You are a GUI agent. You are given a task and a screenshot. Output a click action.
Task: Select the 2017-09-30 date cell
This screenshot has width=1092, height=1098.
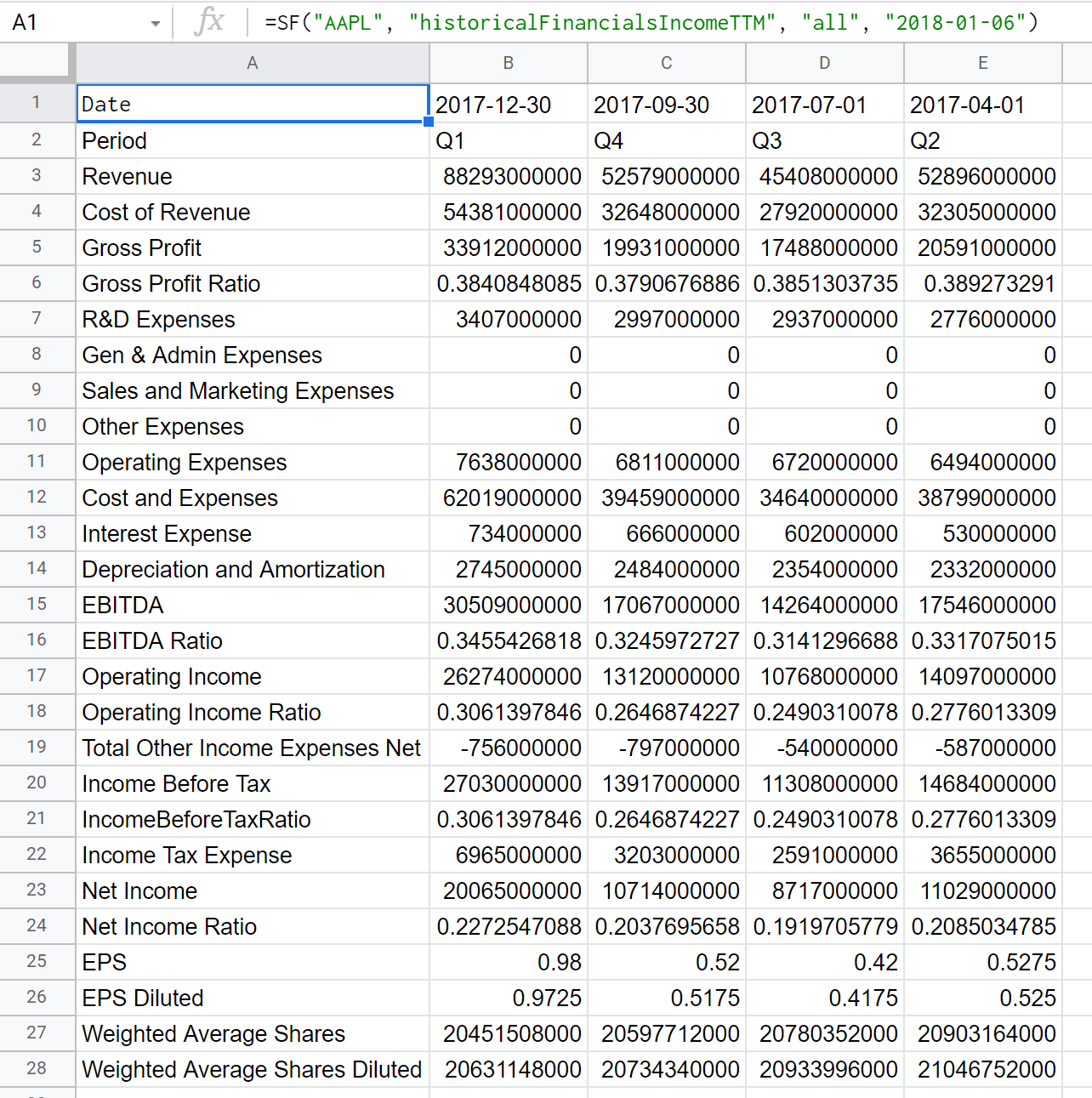[667, 105]
